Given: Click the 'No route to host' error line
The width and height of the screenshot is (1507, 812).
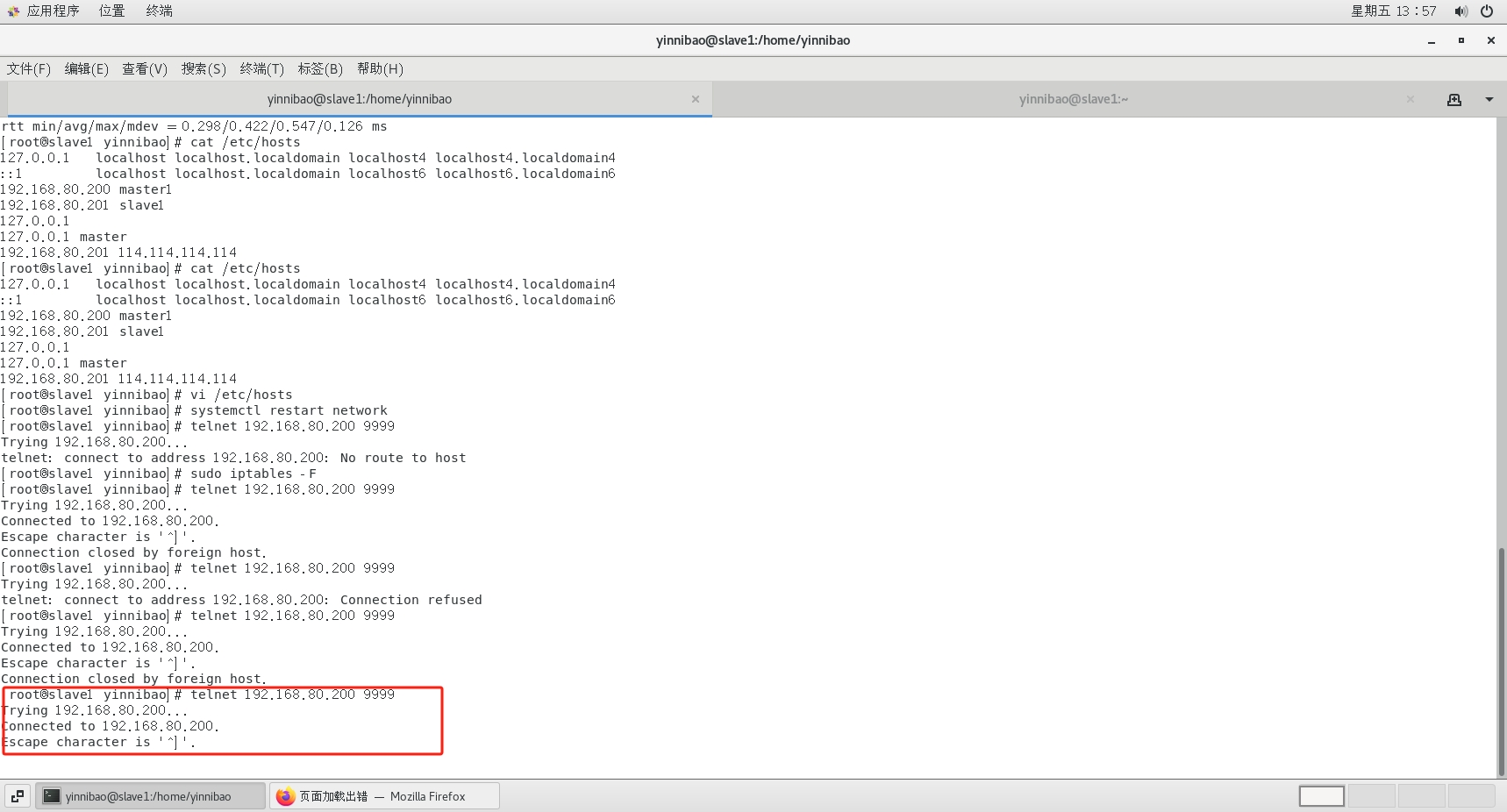Looking at the screenshot, I should tap(233, 458).
